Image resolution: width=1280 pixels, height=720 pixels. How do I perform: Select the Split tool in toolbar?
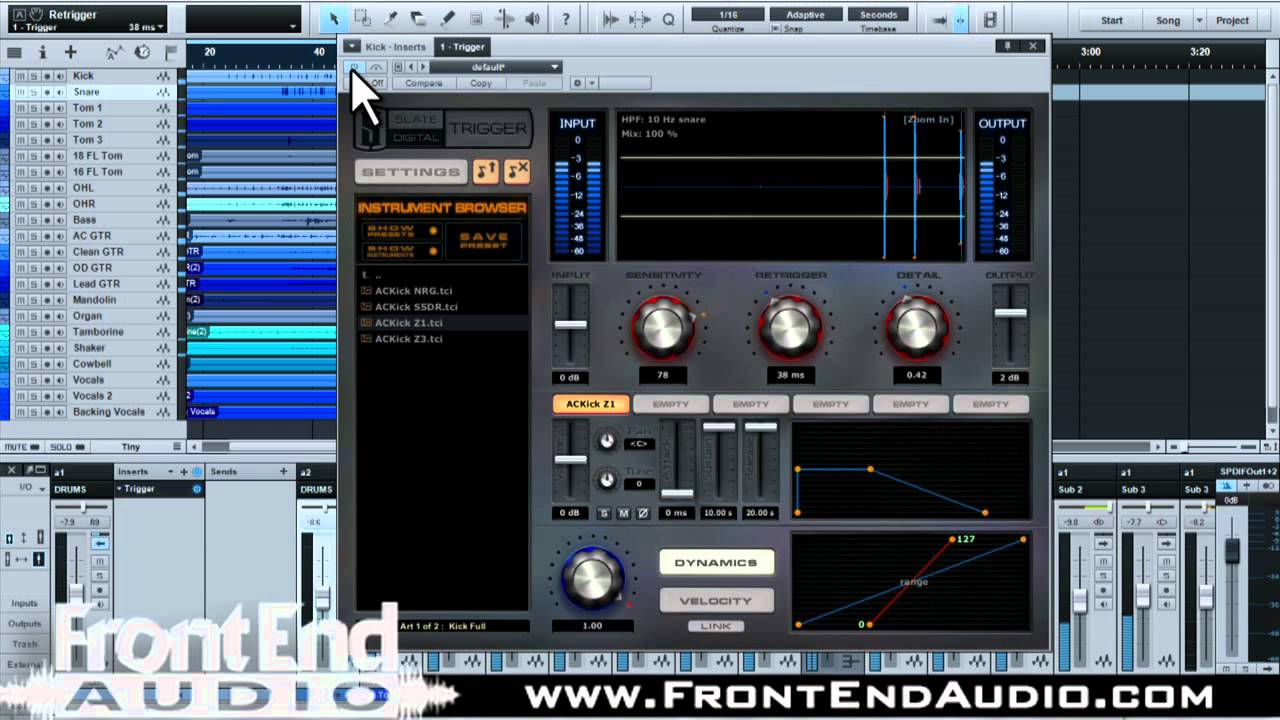tap(391, 19)
